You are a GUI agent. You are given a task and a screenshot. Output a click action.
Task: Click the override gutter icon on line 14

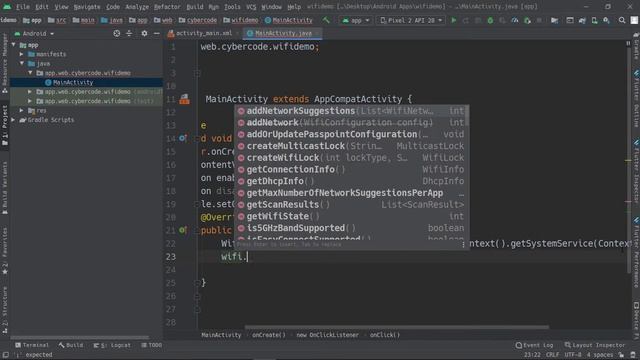[x=182, y=138]
